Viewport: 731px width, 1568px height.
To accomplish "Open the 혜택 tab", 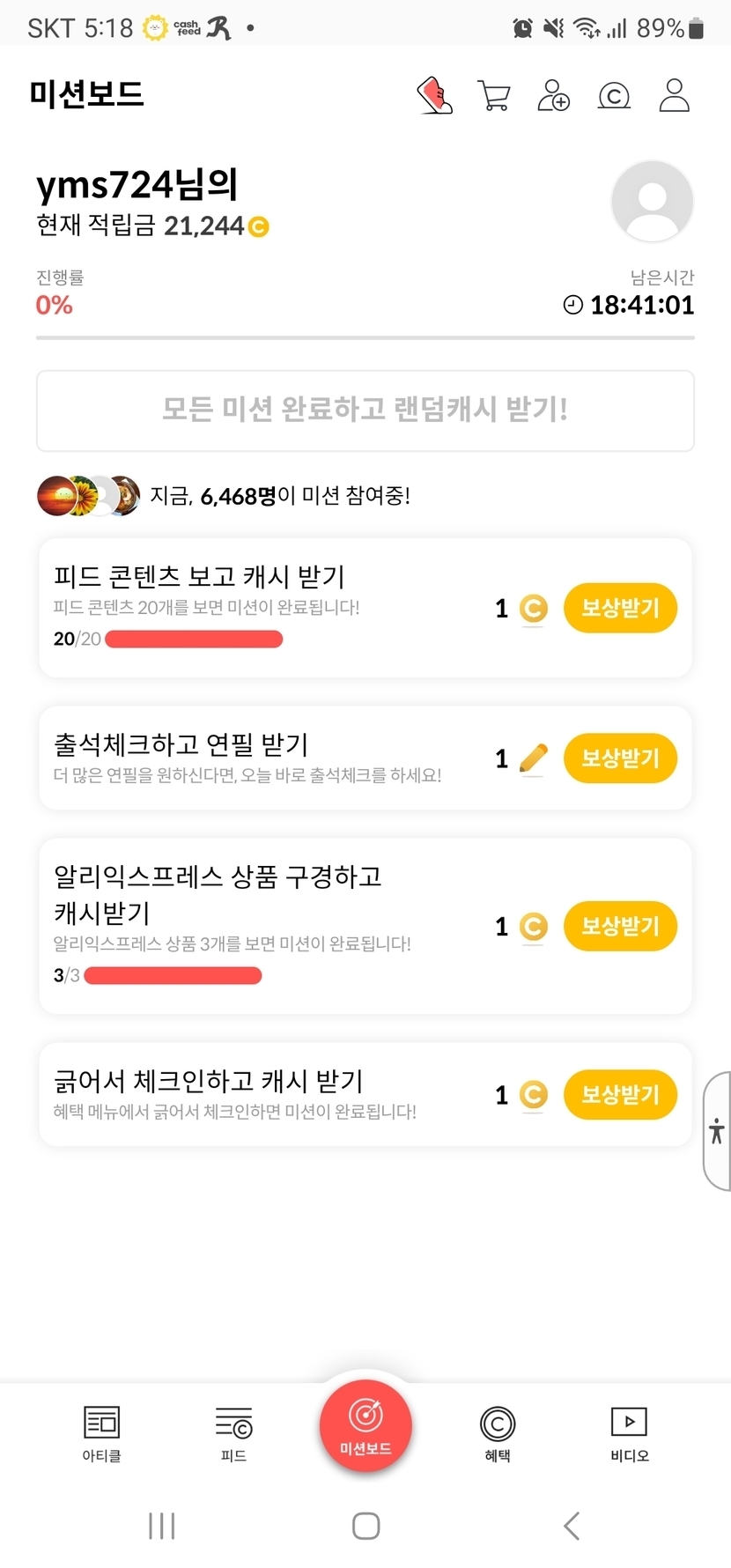I will point(498,1432).
